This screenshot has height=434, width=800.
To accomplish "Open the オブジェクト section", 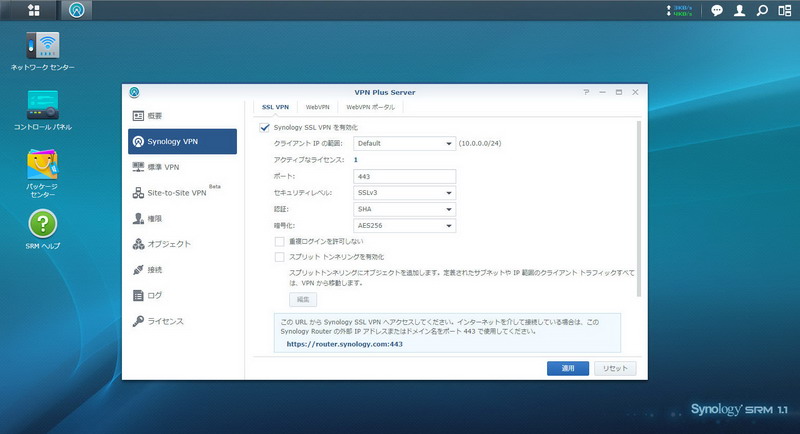I will point(182,244).
